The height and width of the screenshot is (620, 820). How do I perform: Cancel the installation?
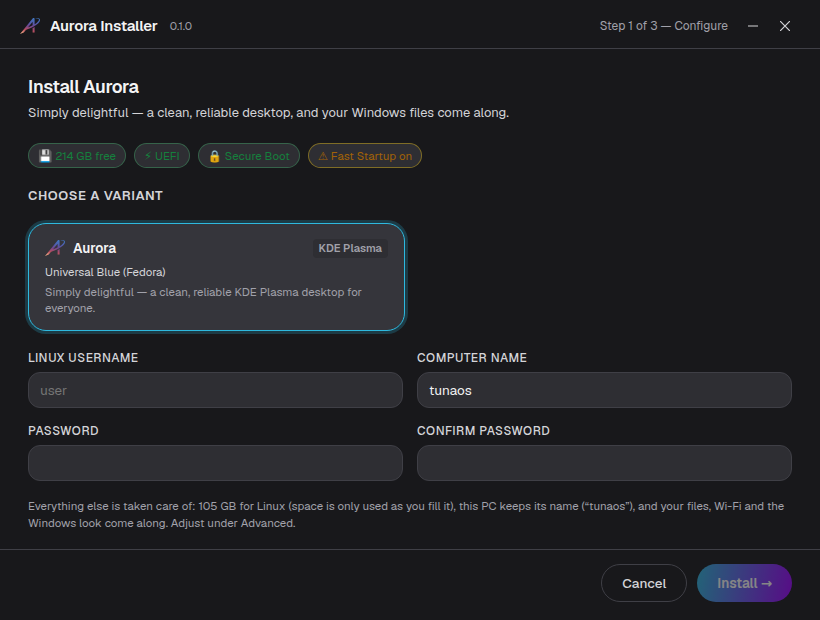click(644, 583)
